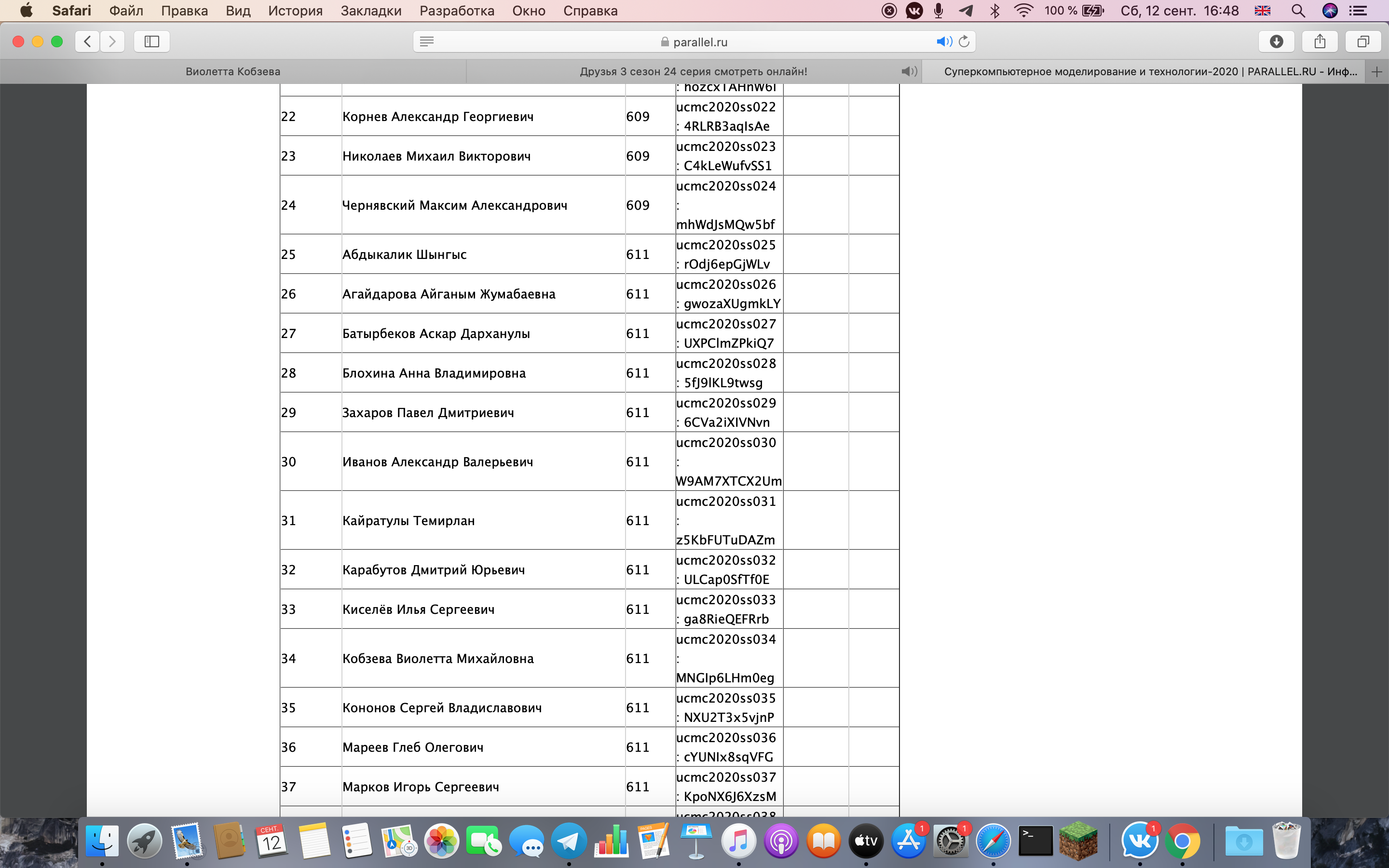Open App Store in the Dock
The height and width of the screenshot is (868, 1389).
(x=909, y=841)
